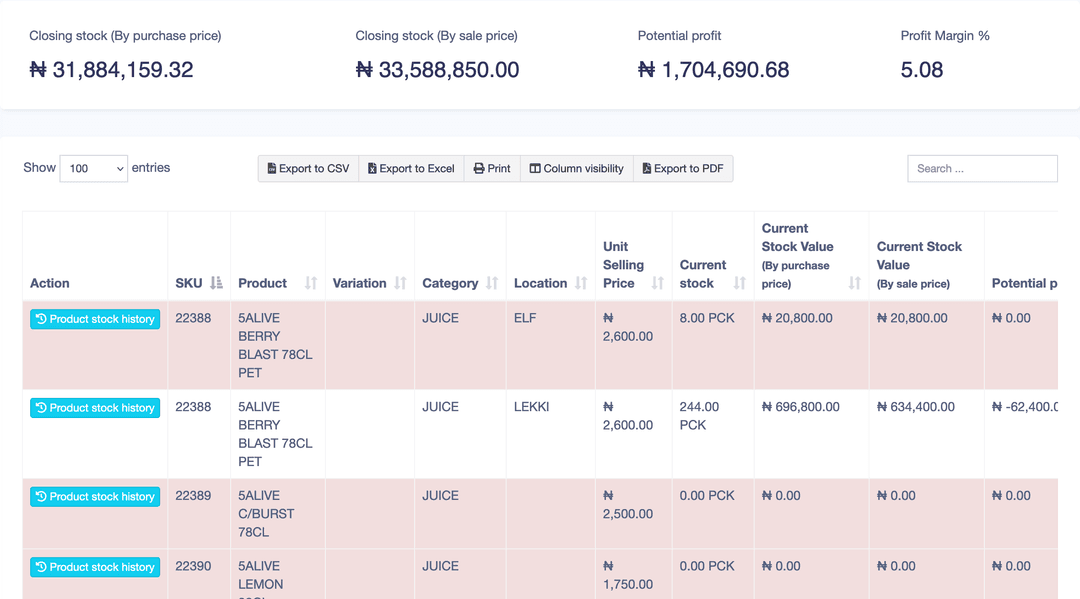Sort by Unit Selling Price icon
This screenshot has height=599, width=1080.
[x=658, y=283]
